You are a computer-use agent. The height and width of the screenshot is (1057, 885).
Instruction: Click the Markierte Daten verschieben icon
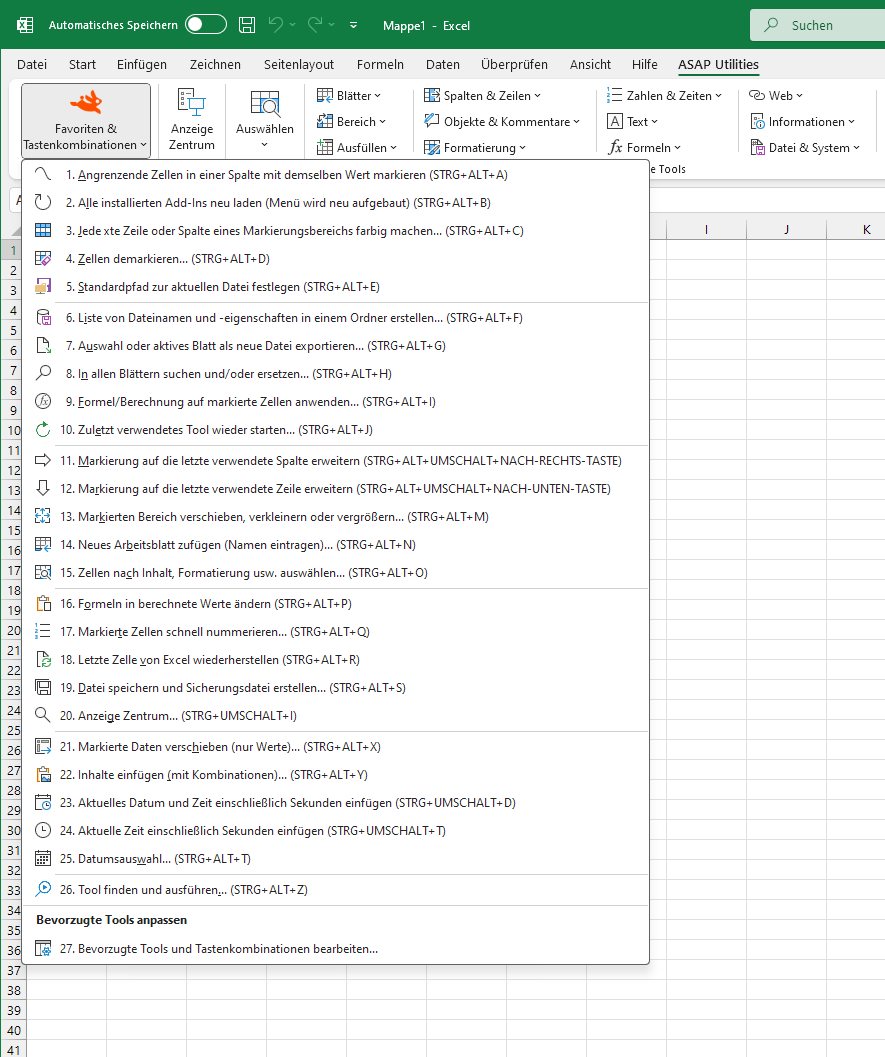(42, 746)
